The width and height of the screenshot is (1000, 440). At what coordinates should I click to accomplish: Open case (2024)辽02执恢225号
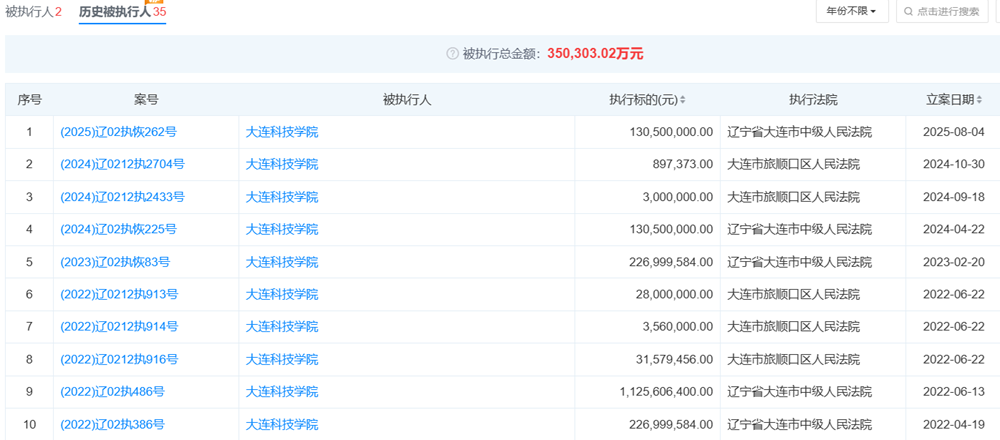point(118,230)
